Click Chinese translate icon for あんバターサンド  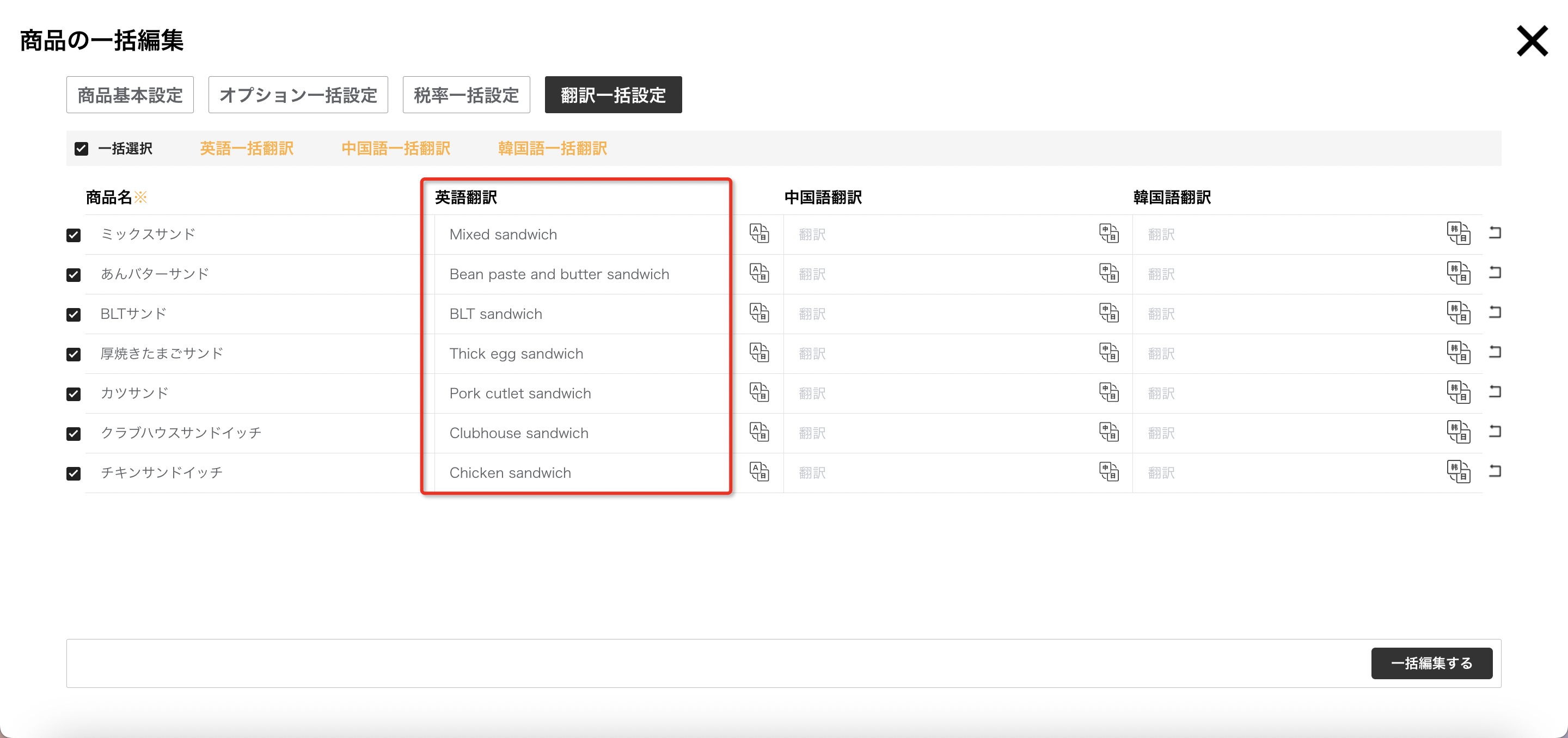(1109, 273)
